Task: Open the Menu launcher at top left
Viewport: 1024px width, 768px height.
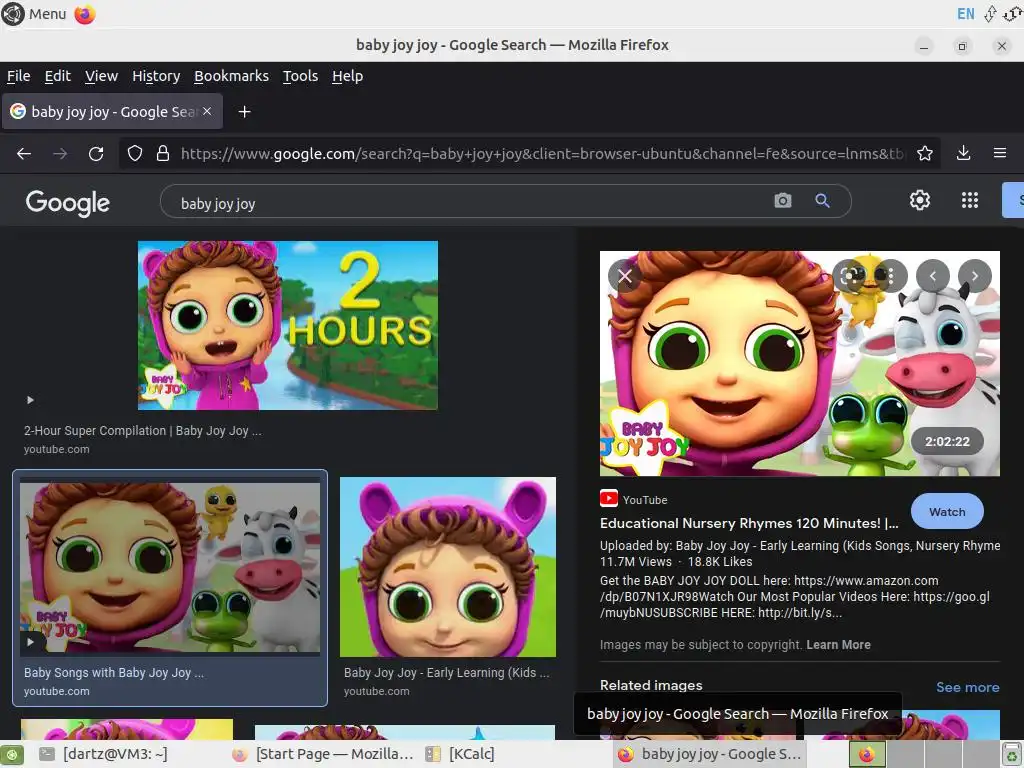Action: click(34, 14)
